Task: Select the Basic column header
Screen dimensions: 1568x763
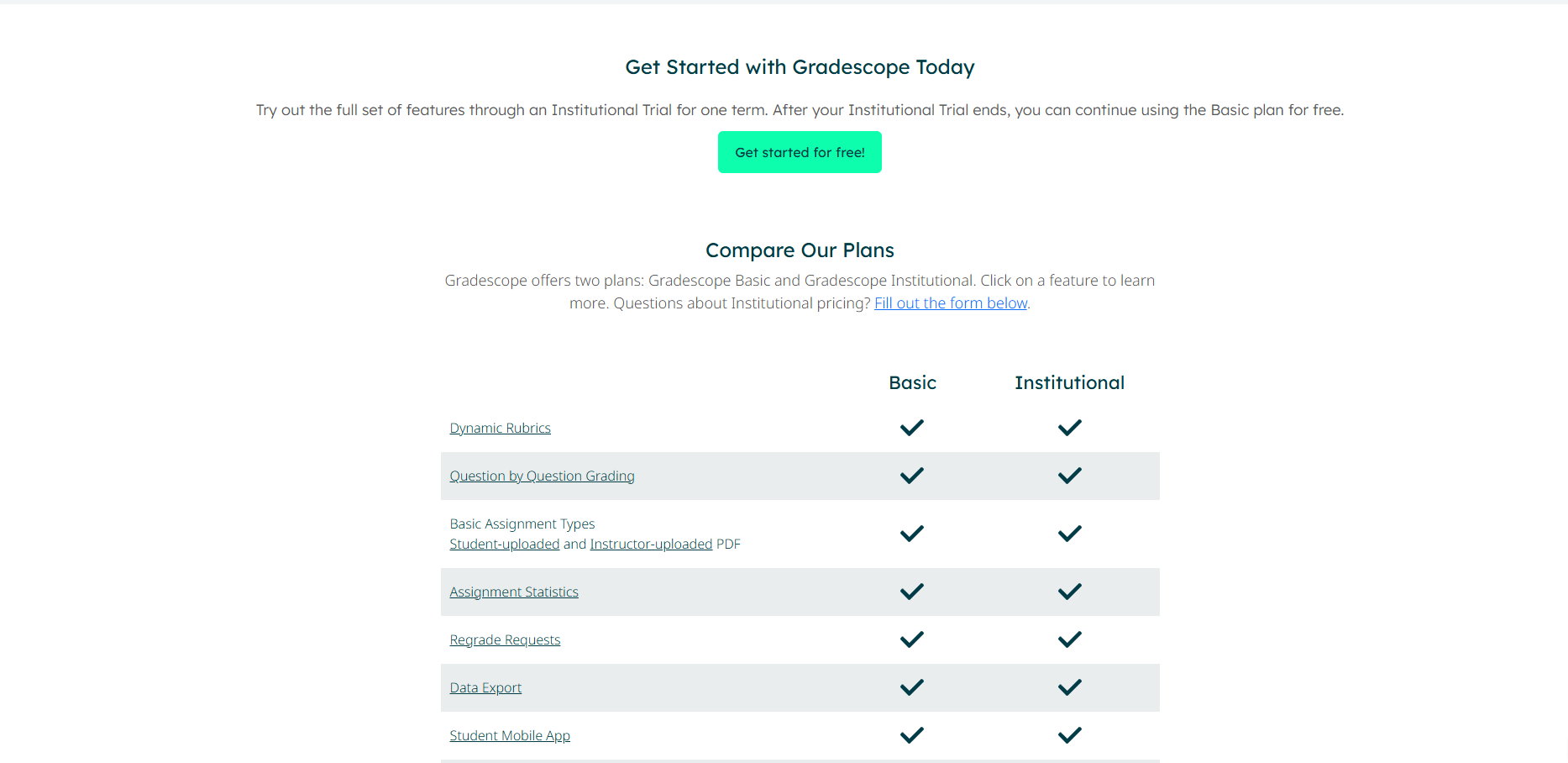Action: click(x=912, y=382)
